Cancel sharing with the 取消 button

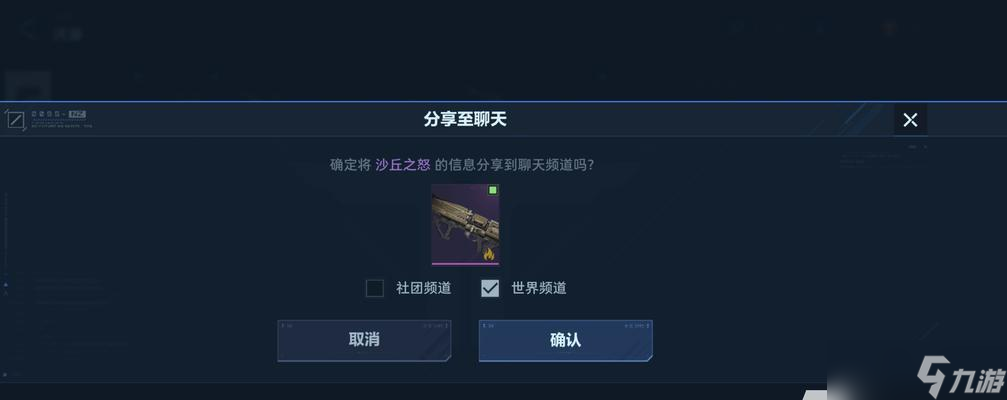(364, 340)
